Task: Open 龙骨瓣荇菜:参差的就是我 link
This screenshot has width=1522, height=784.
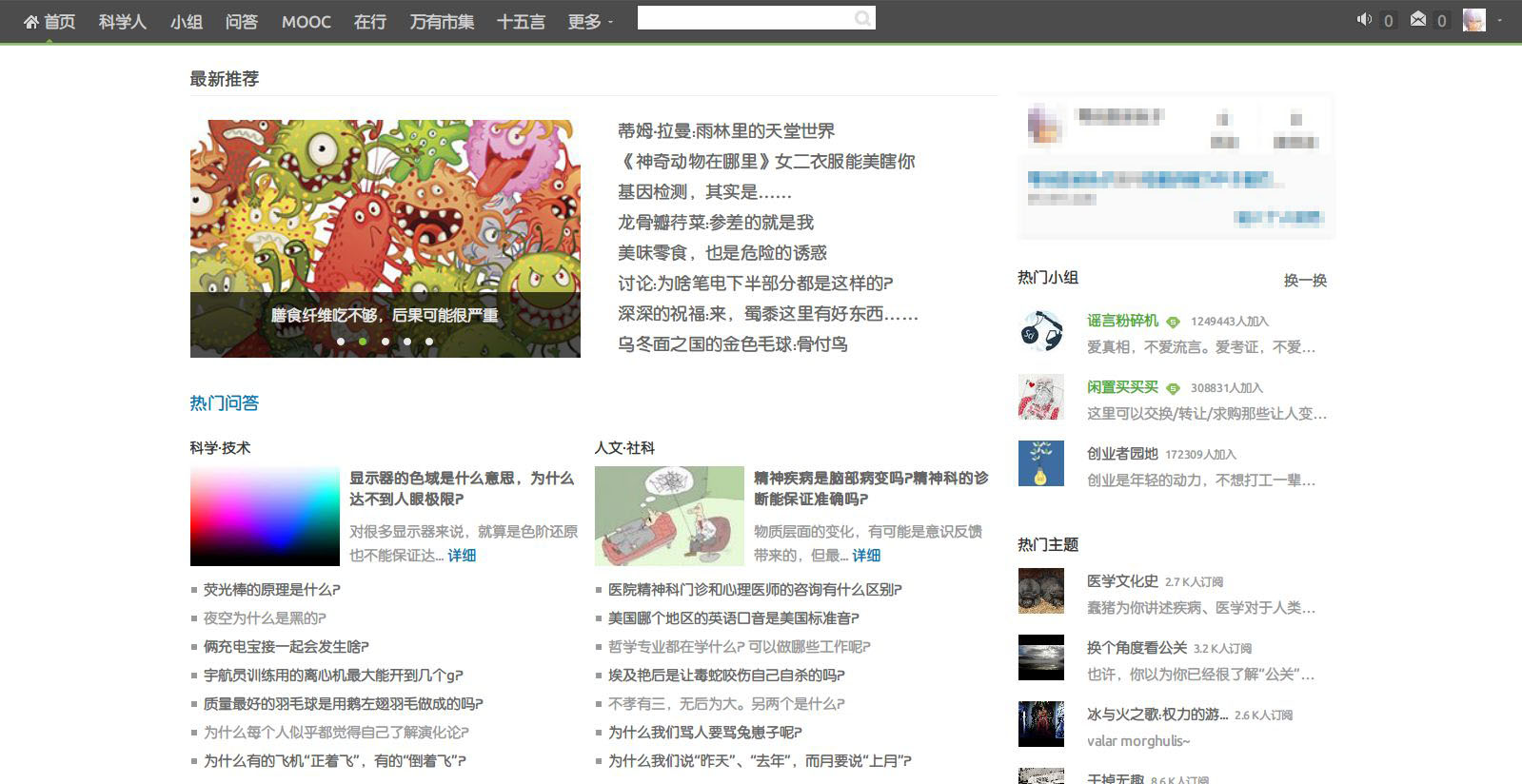Action: 716,223
